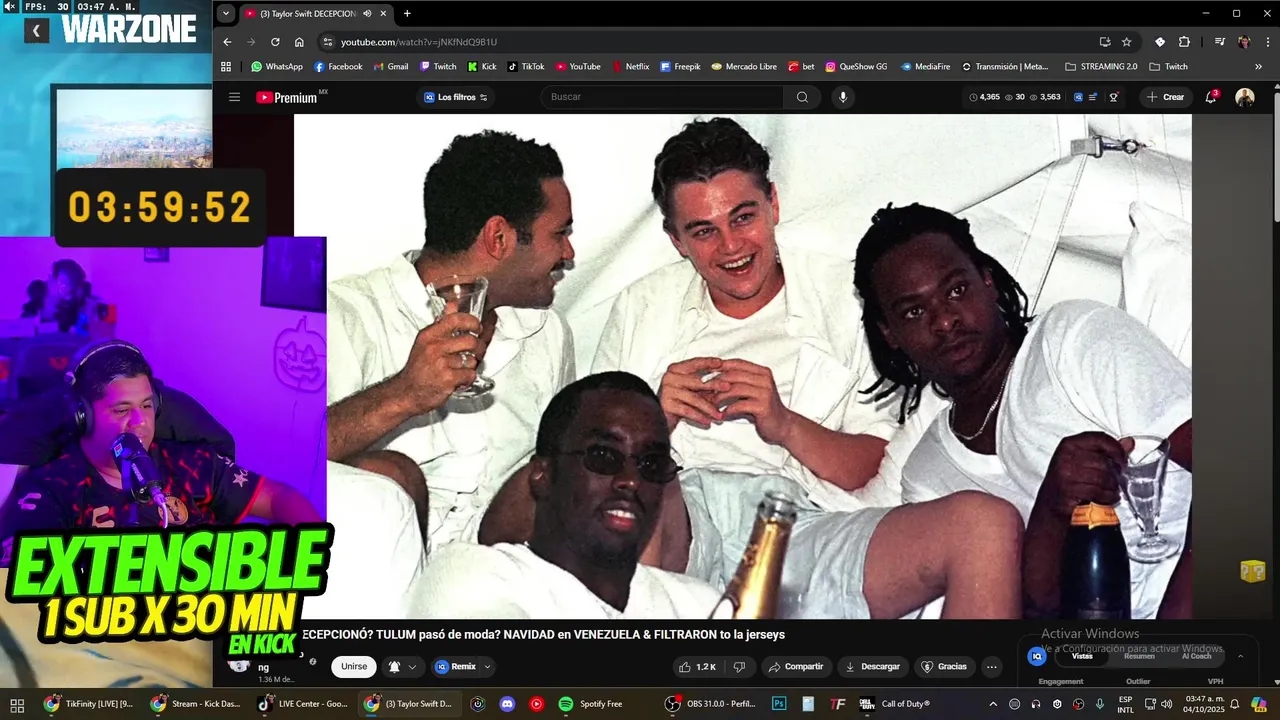Image resolution: width=1280 pixels, height=720 pixels.
Task: Open the WhatsApp bookmark
Action: tap(277, 67)
